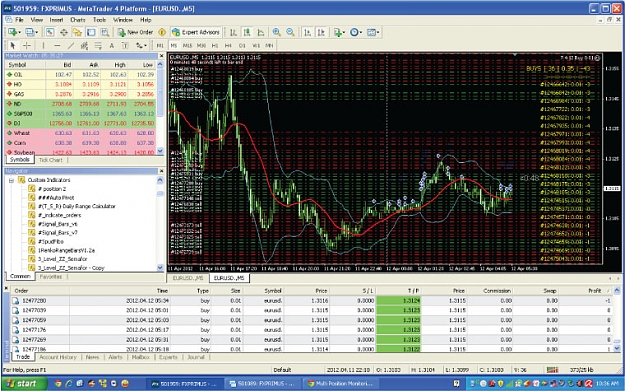Open the Charts menu
The height and width of the screenshot is (391, 625).
[x=78, y=20]
